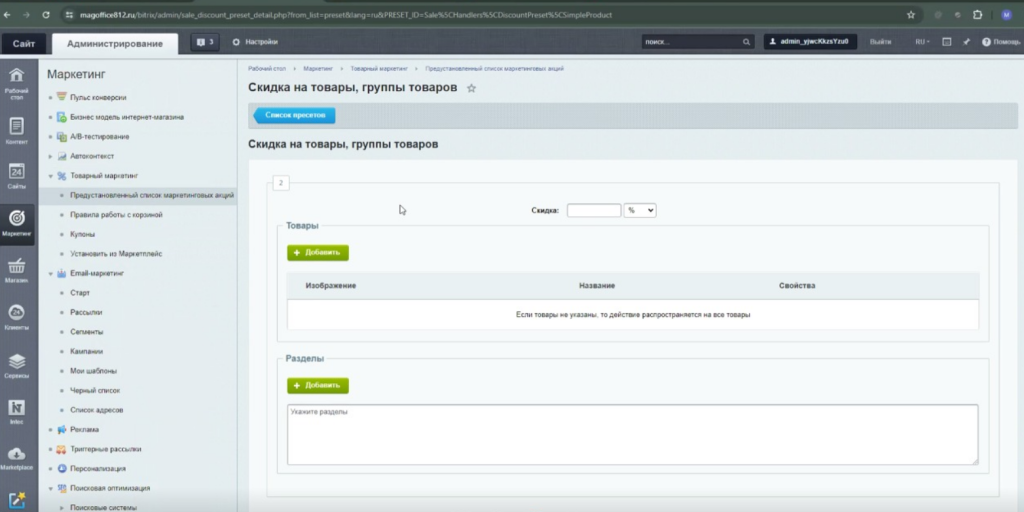Switch to the Сайт tab
Screen dimensions: 1024x512
[x=23, y=43]
